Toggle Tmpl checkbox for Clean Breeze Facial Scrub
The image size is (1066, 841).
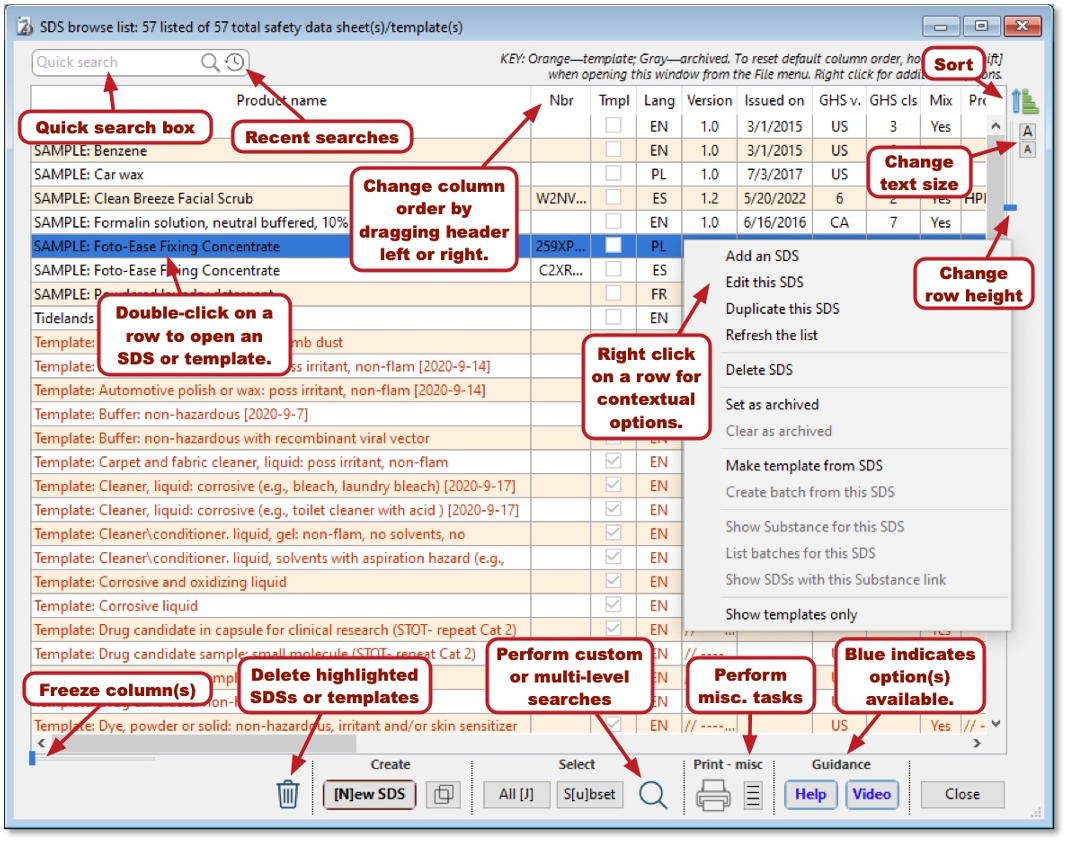click(x=613, y=198)
